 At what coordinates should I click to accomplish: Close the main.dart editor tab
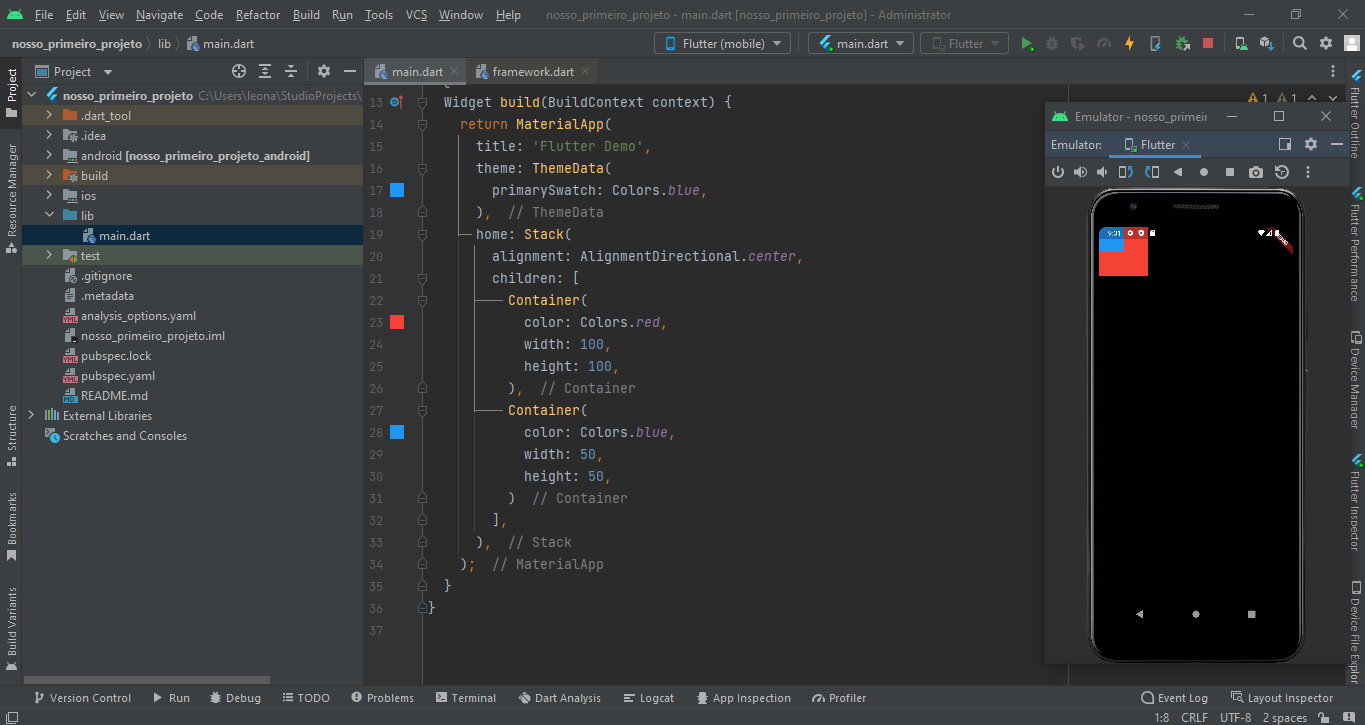click(x=454, y=71)
